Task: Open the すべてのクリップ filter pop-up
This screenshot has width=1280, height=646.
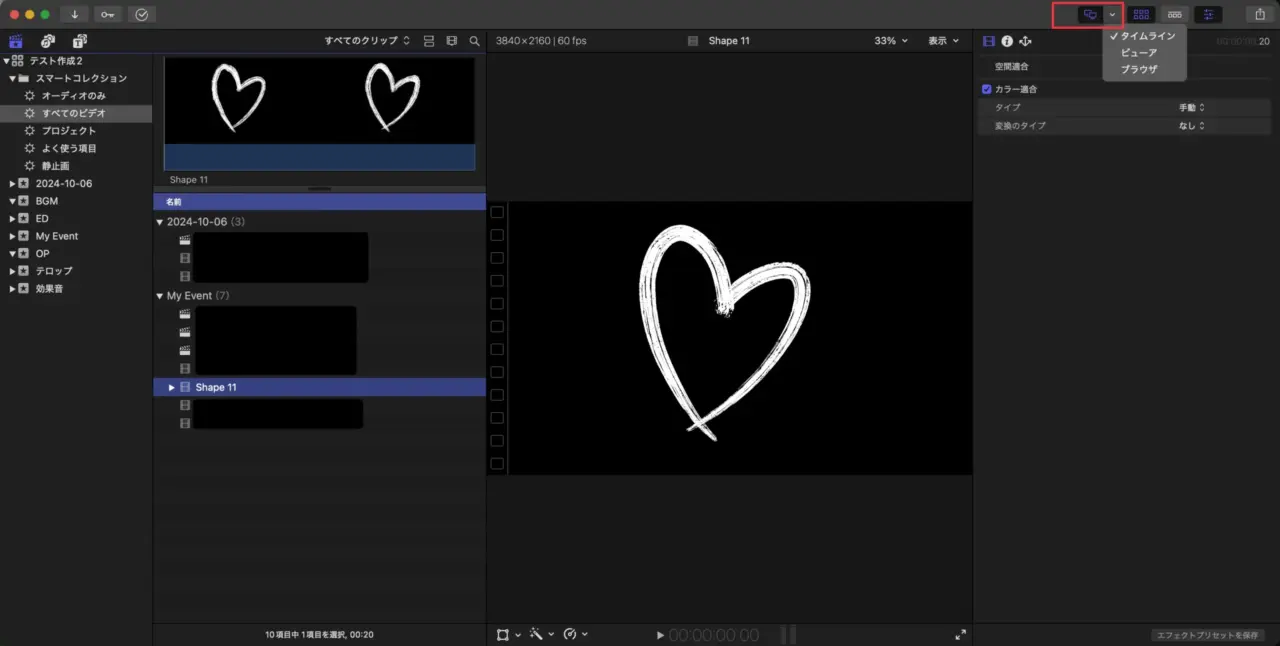Action: 367,41
